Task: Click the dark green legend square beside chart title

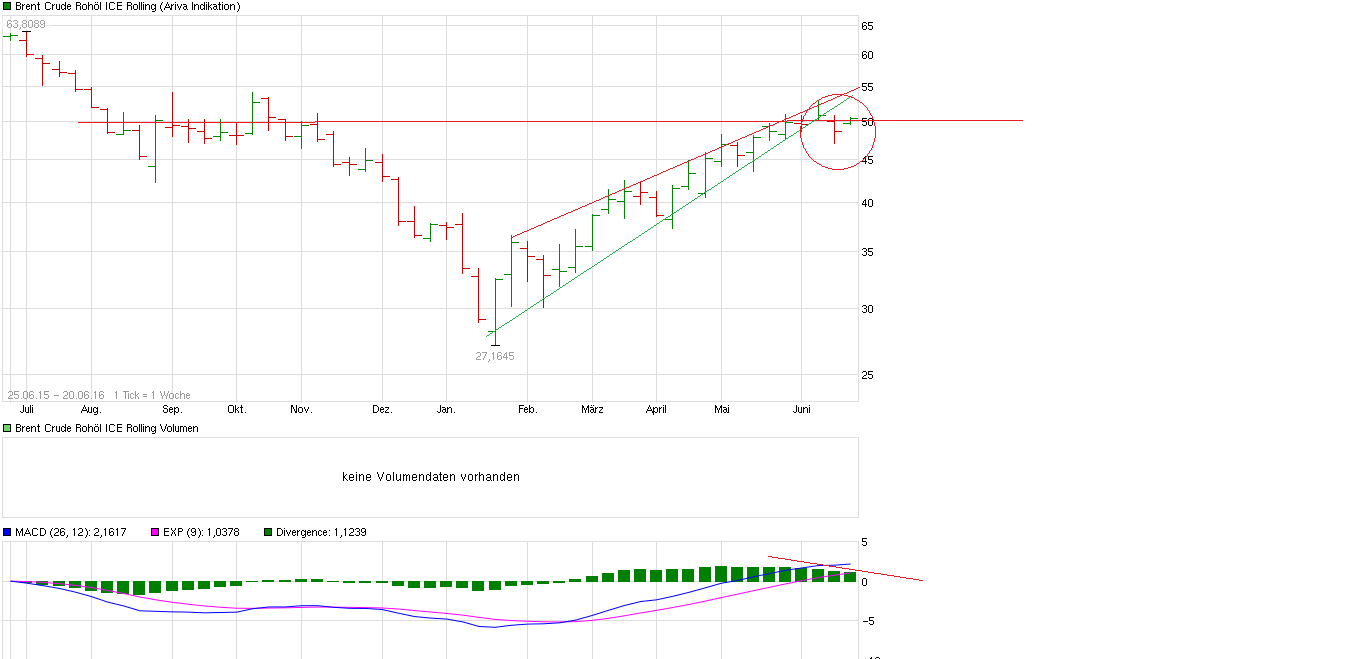Action: click(x=7, y=6)
